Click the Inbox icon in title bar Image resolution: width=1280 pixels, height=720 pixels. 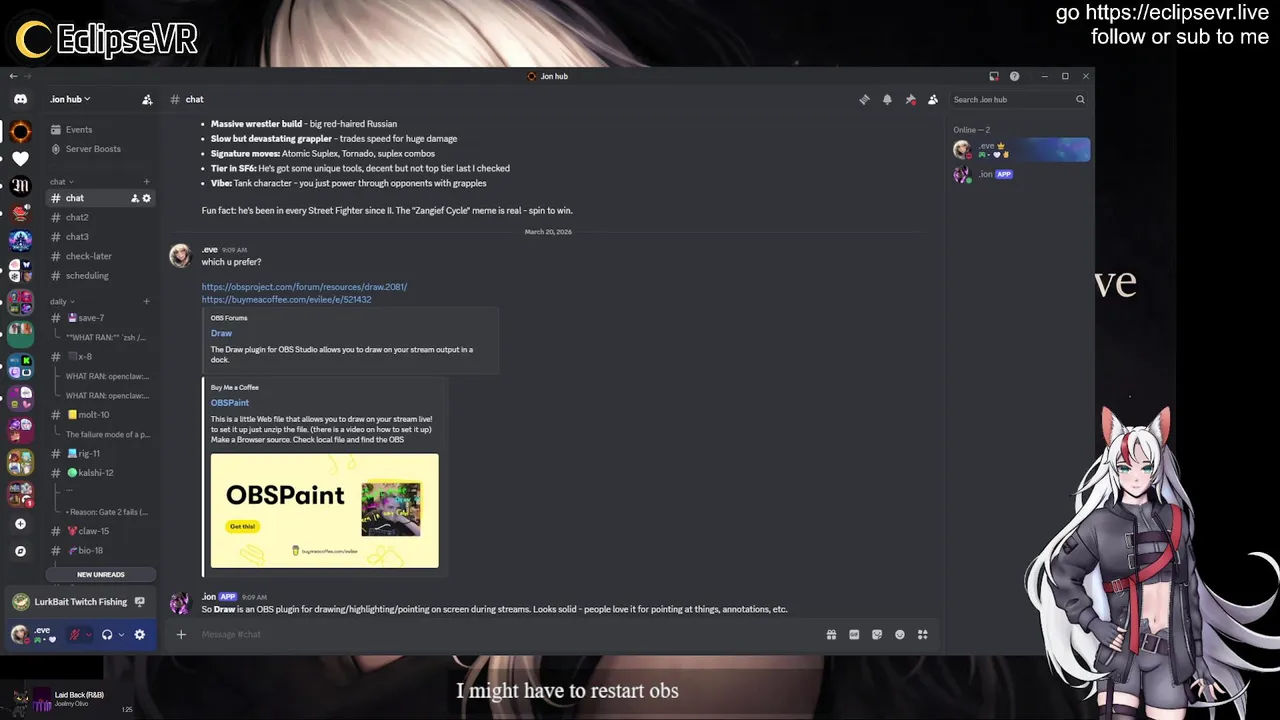(x=994, y=76)
